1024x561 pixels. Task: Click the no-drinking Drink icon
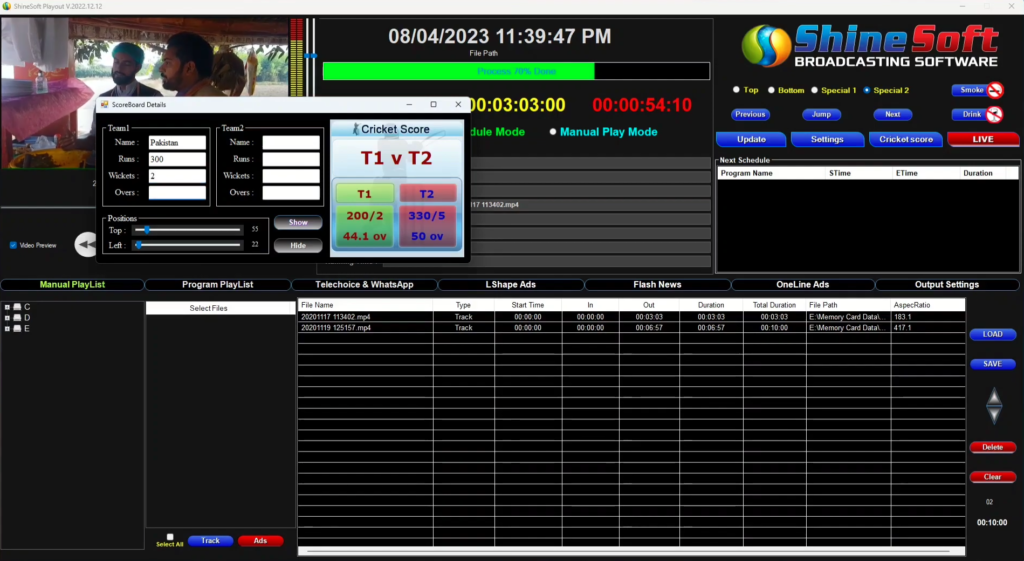(x=995, y=115)
